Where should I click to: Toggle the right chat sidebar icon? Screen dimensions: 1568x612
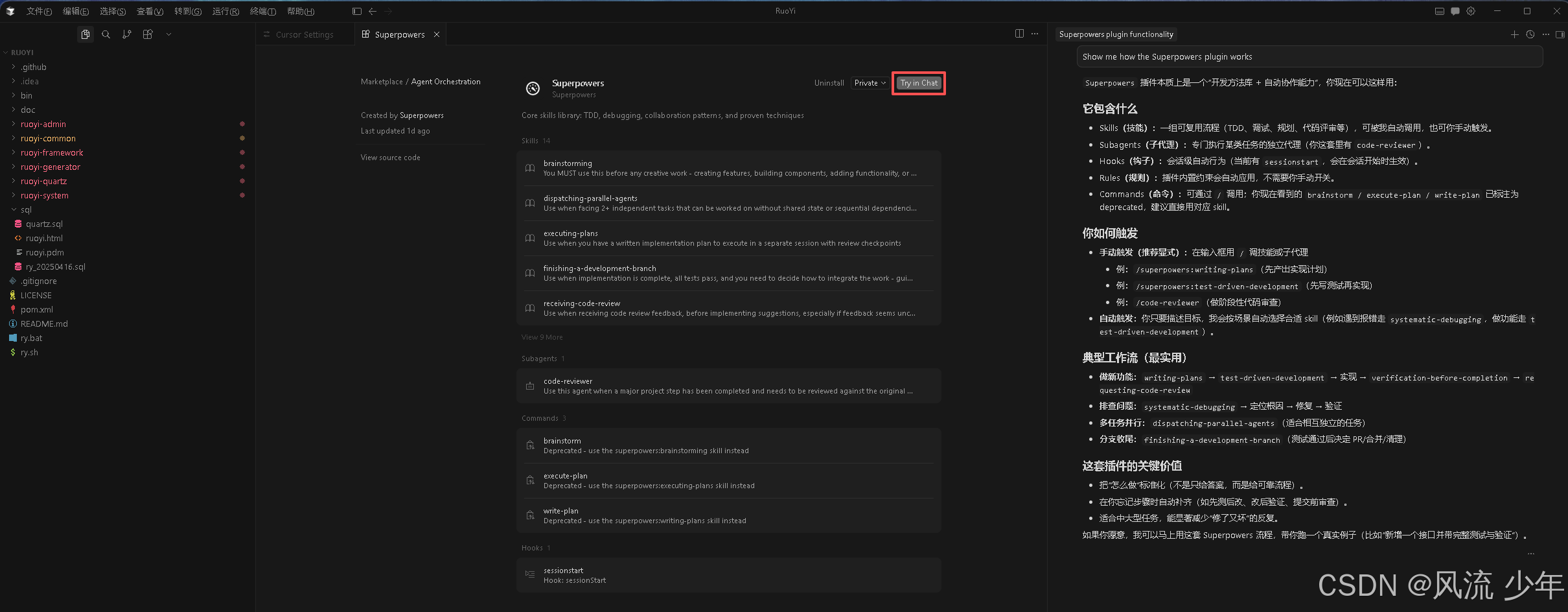coord(1560,34)
